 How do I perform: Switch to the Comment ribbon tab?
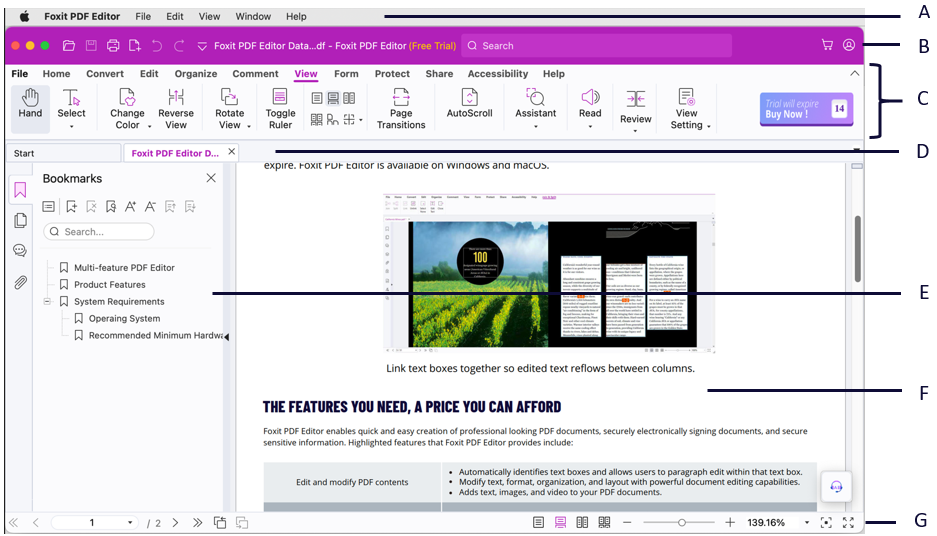point(255,74)
